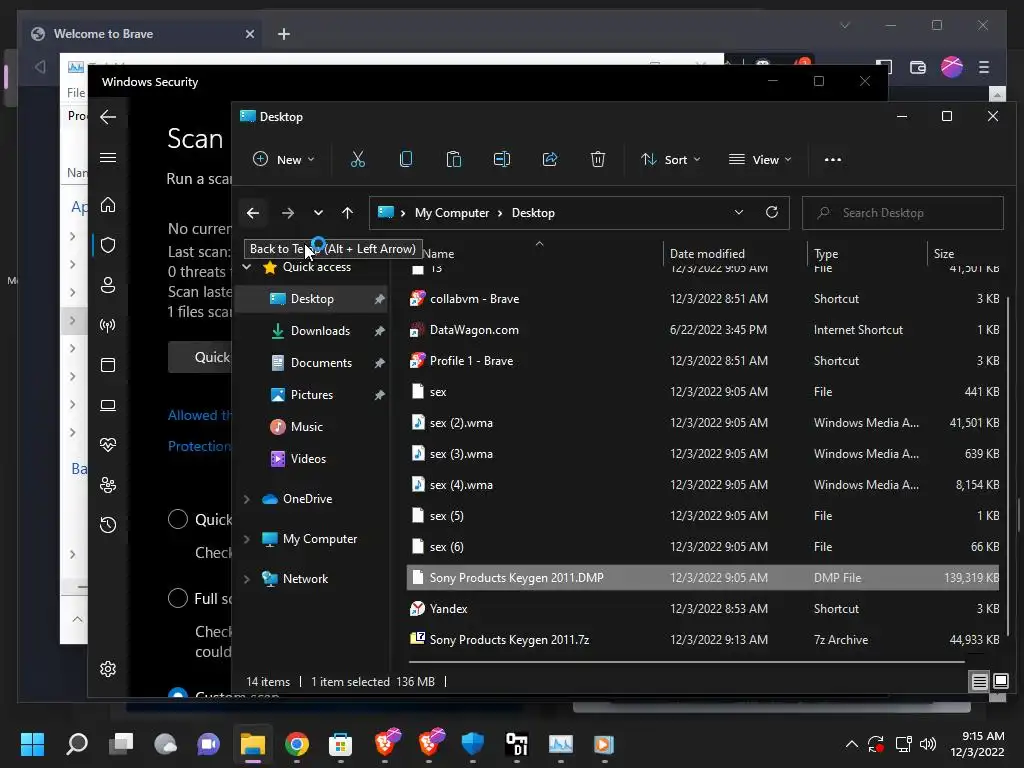Open Account protection person icon in Windows Security
Viewport: 1024px width, 768px height.
coord(108,285)
